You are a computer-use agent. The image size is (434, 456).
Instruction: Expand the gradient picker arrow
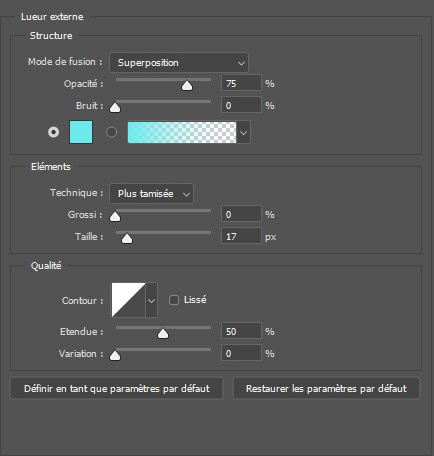[243, 132]
